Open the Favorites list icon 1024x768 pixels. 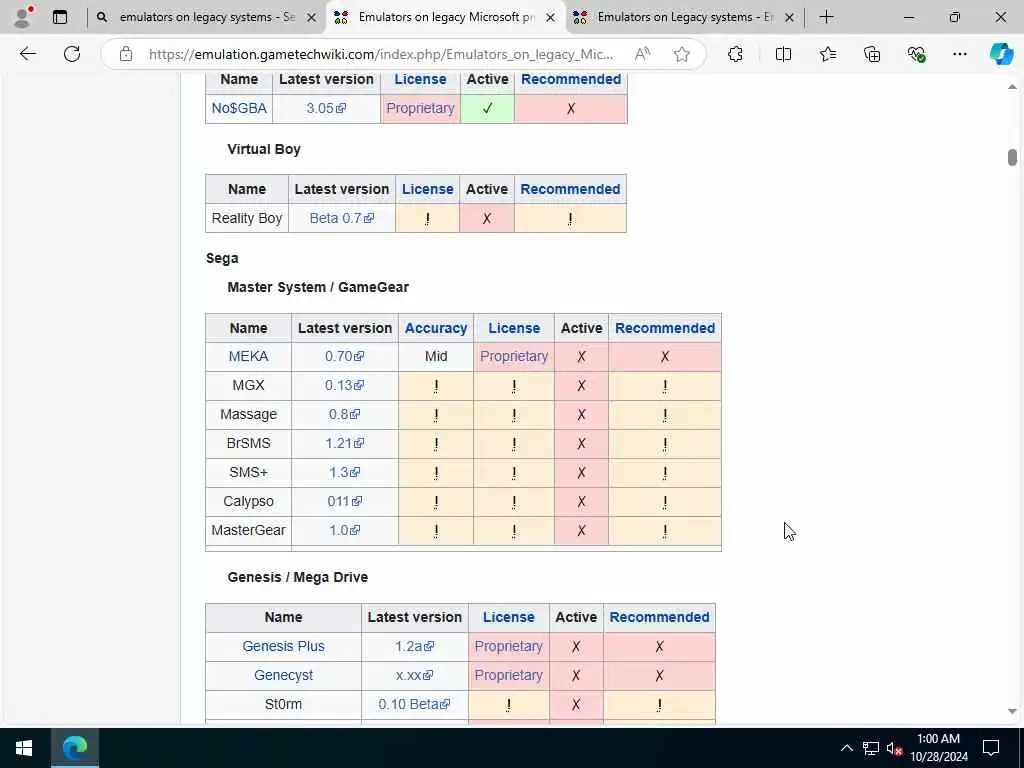828,54
